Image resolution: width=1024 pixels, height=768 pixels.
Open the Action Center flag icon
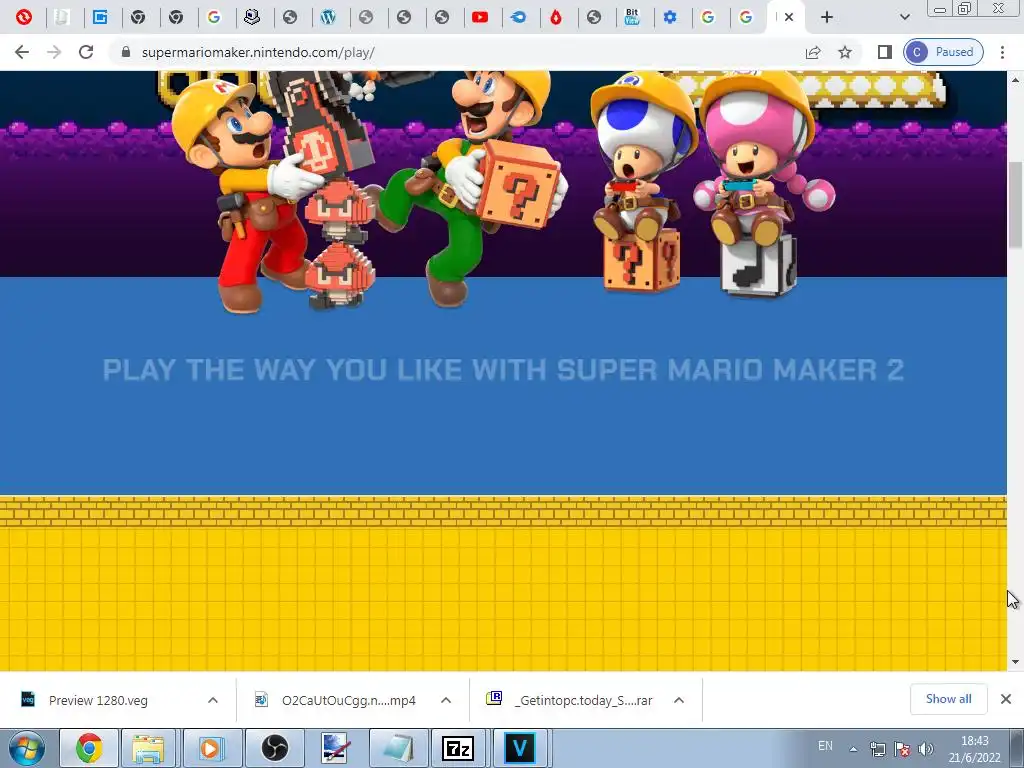pos(902,749)
